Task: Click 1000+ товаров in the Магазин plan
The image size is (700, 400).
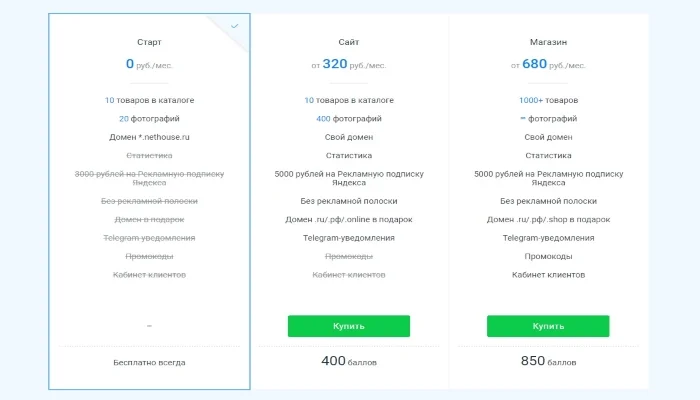Action: (548, 100)
